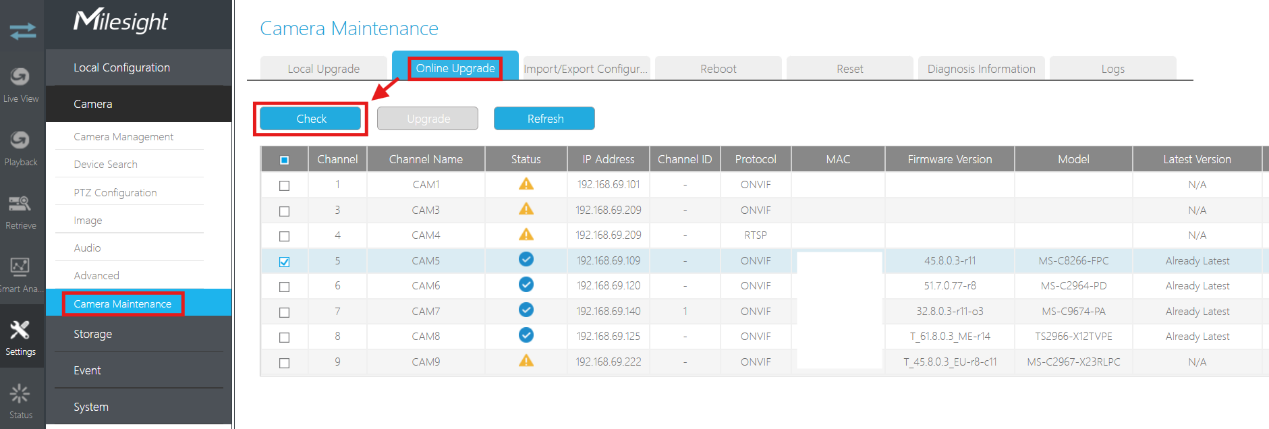Collapse the Camera menu section
Image resolution: width=1269 pixels, height=429 pixels.
139,104
